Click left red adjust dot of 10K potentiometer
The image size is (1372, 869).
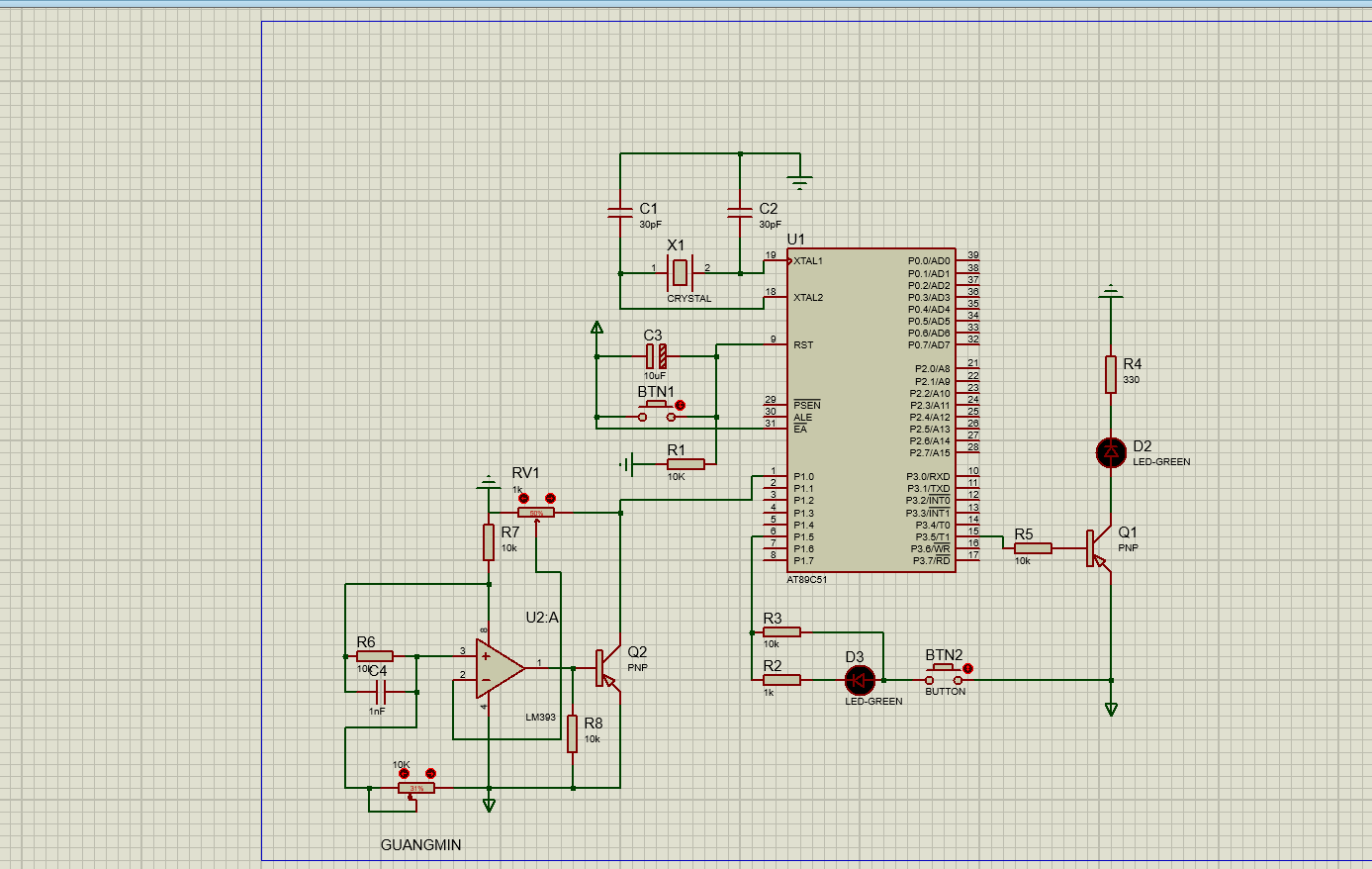coord(404,773)
